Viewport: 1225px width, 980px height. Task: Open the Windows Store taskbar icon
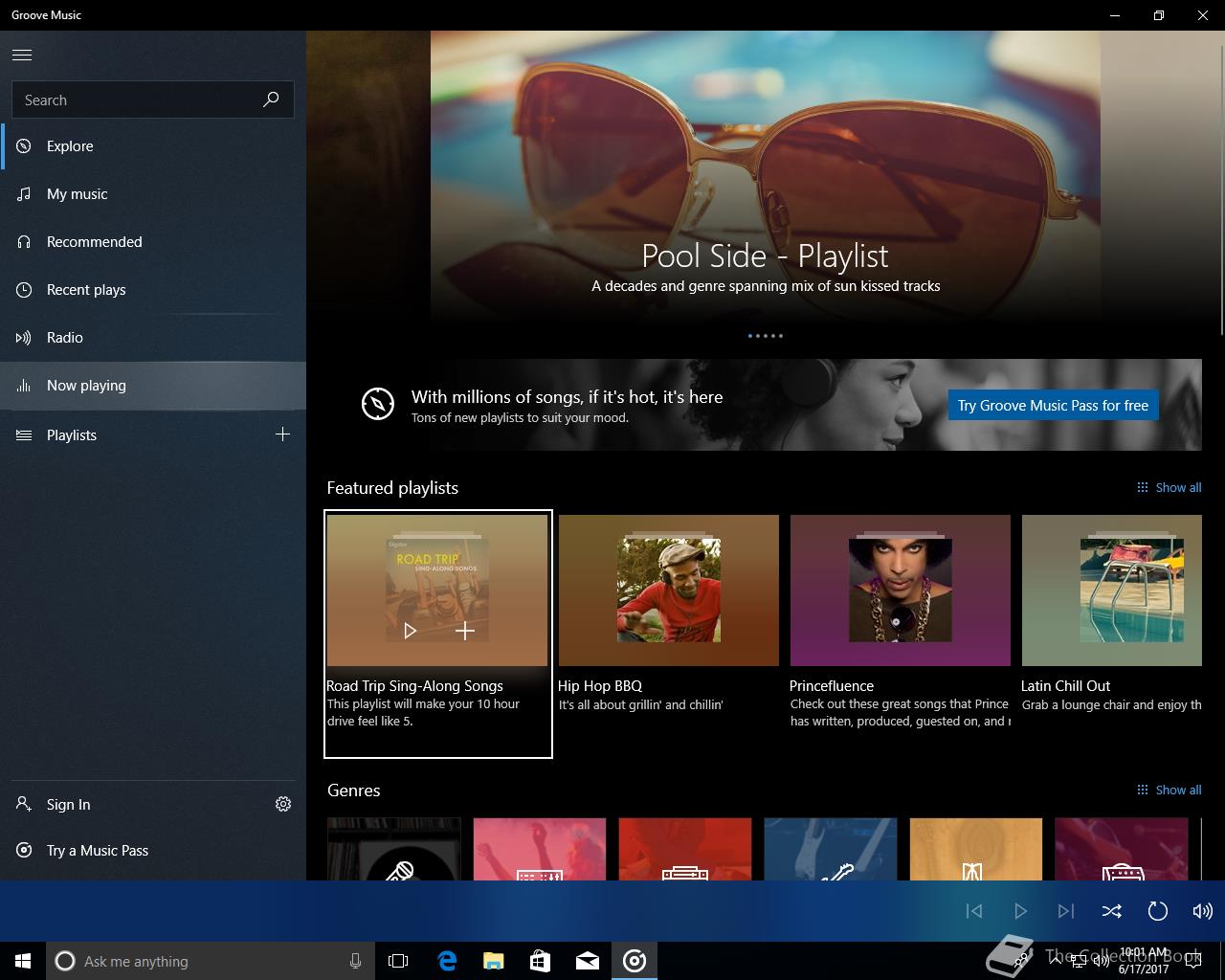click(x=541, y=961)
